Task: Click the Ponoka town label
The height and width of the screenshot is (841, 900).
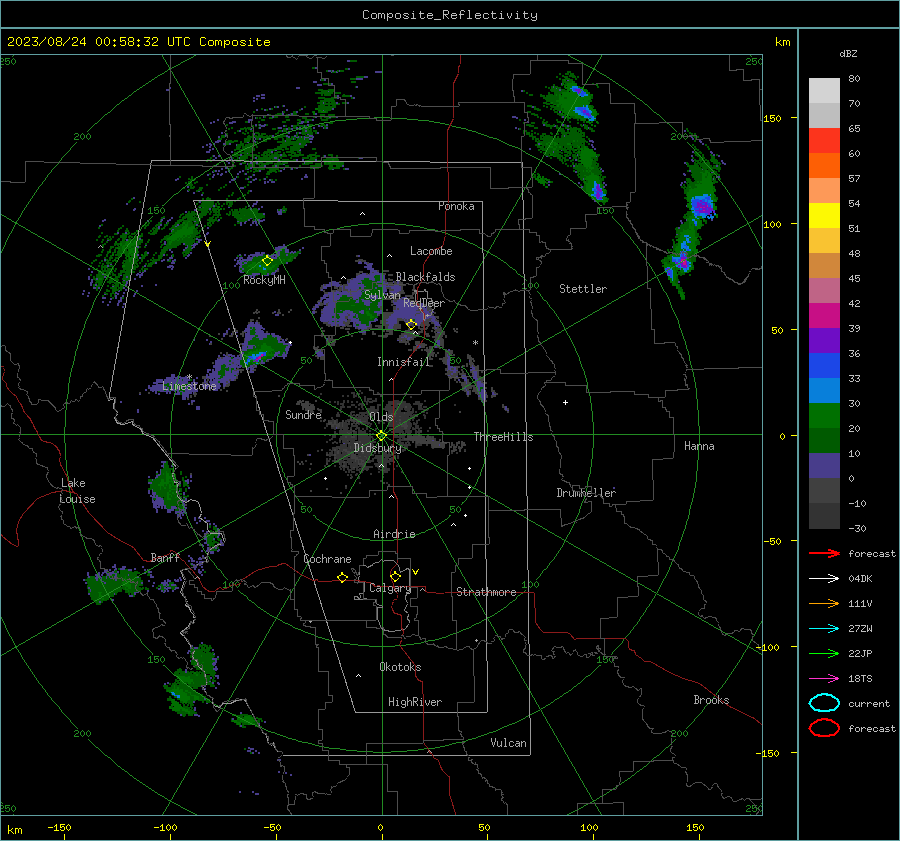Action: [x=456, y=206]
